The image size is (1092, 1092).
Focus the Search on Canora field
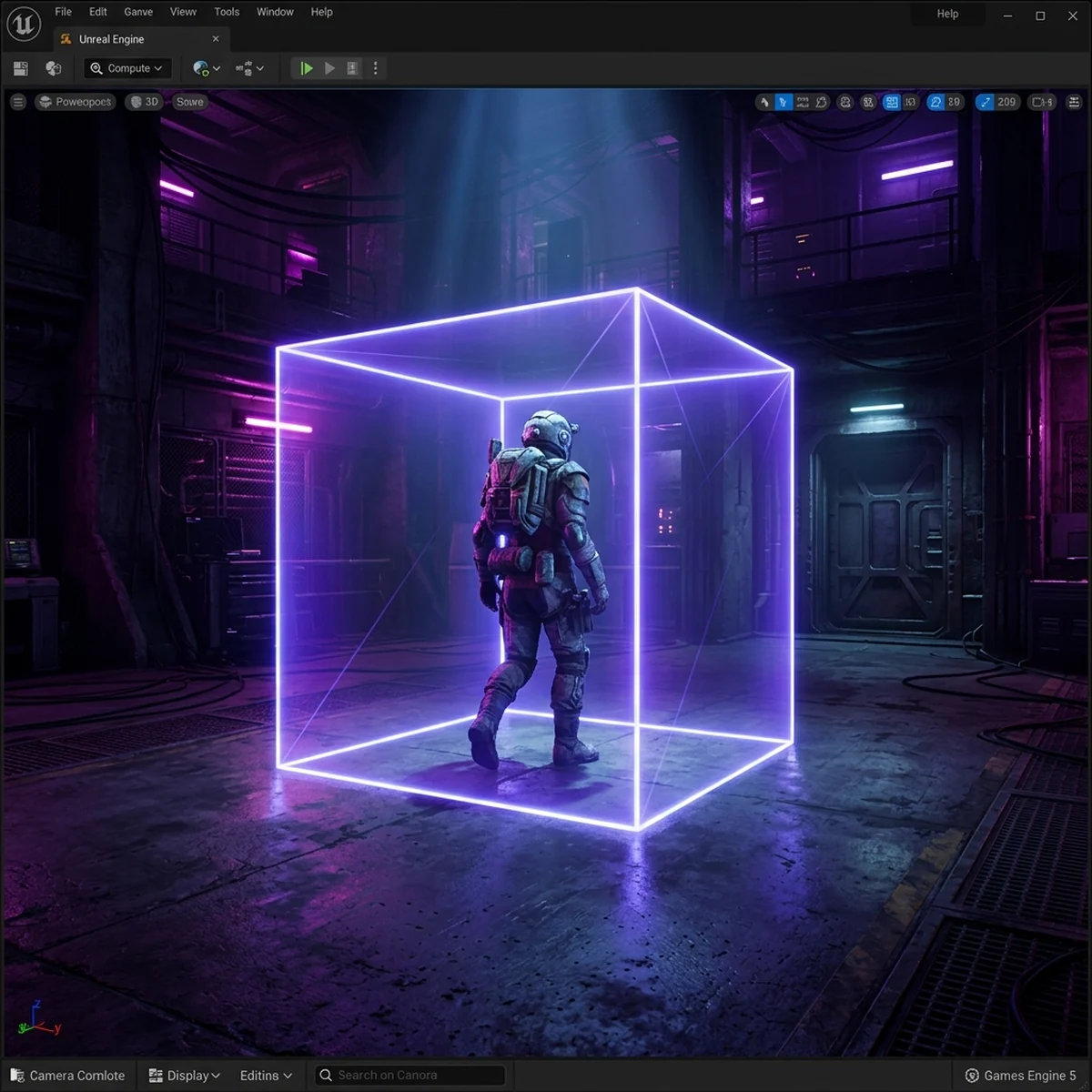coord(409,1076)
